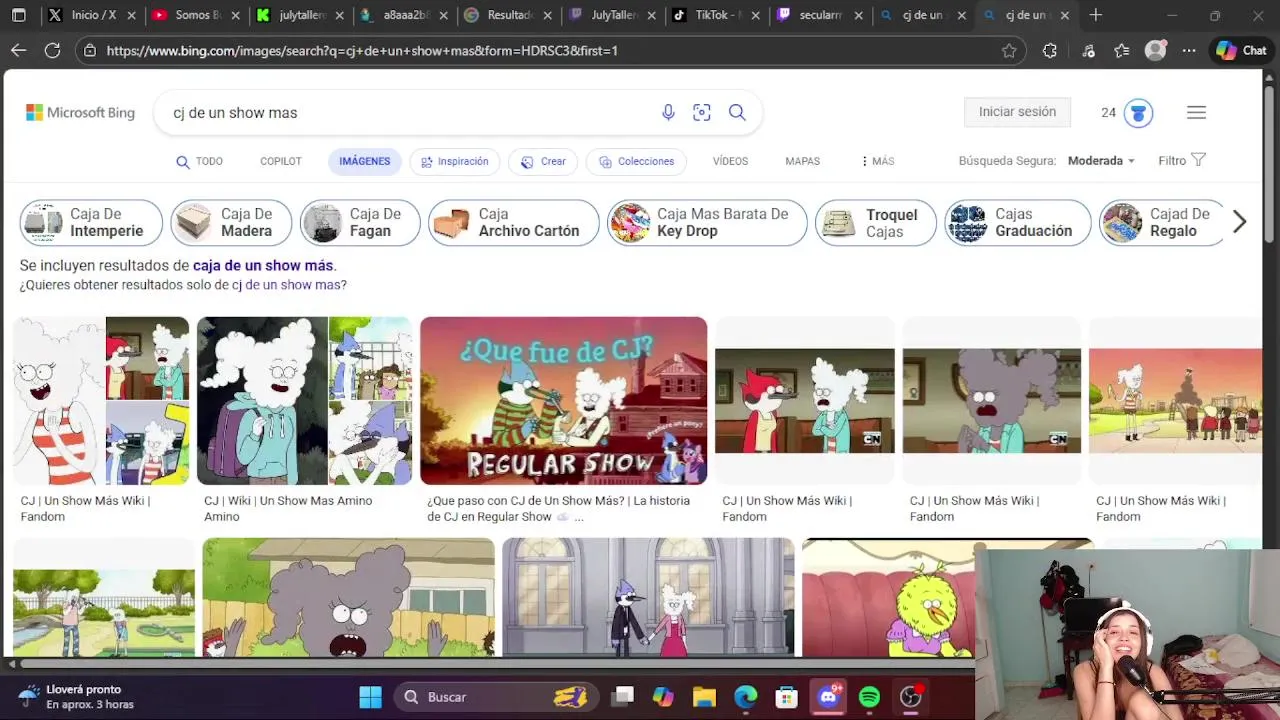The height and width of the screenshot is (720, 1280).
Task: Open visual search camera icon
Action: 702,113
